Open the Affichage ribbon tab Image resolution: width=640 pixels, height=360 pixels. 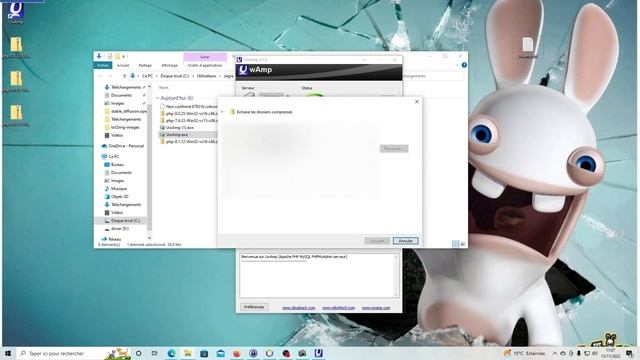tap(169, 65)
